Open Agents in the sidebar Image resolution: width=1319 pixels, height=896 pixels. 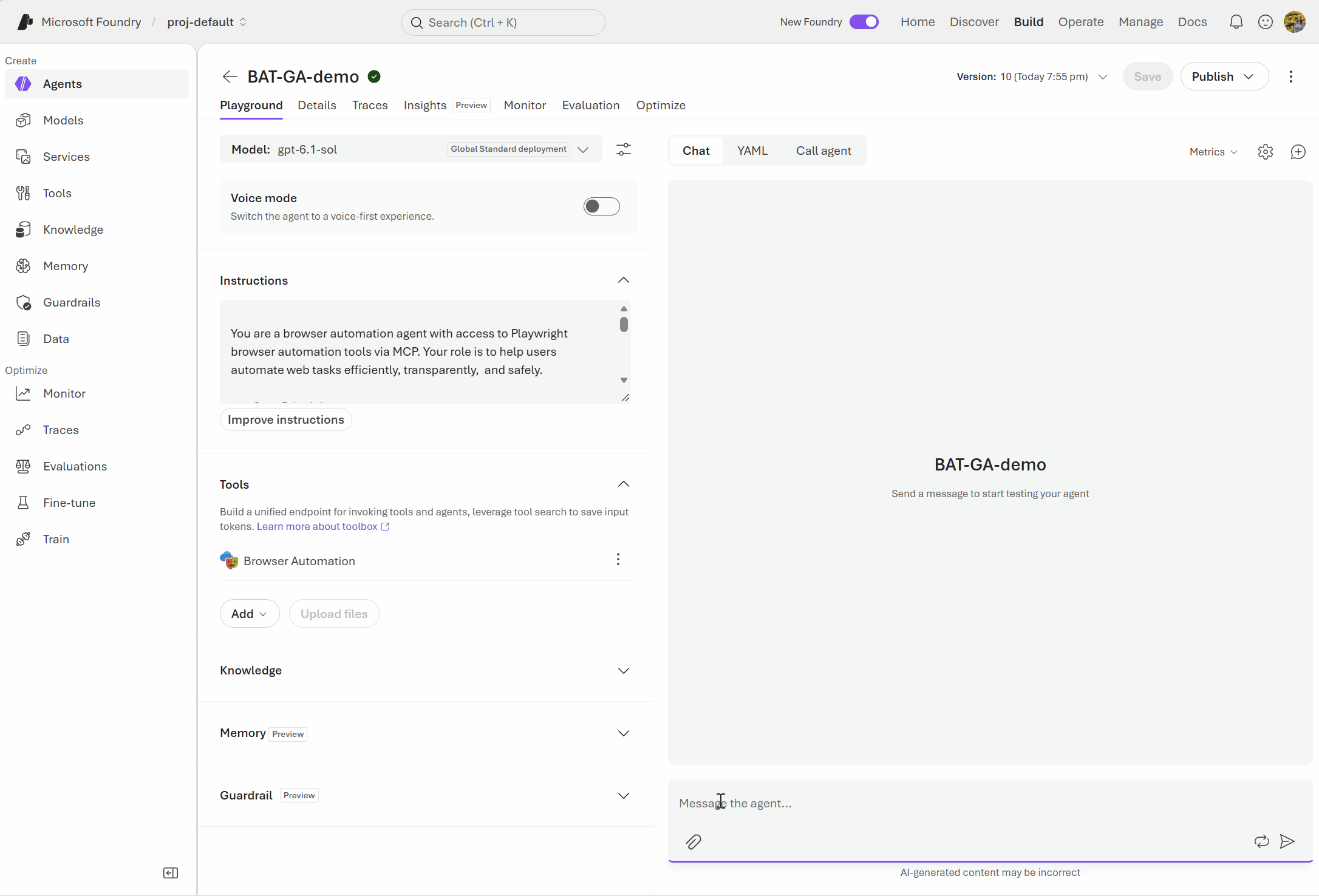pos(97,84)
